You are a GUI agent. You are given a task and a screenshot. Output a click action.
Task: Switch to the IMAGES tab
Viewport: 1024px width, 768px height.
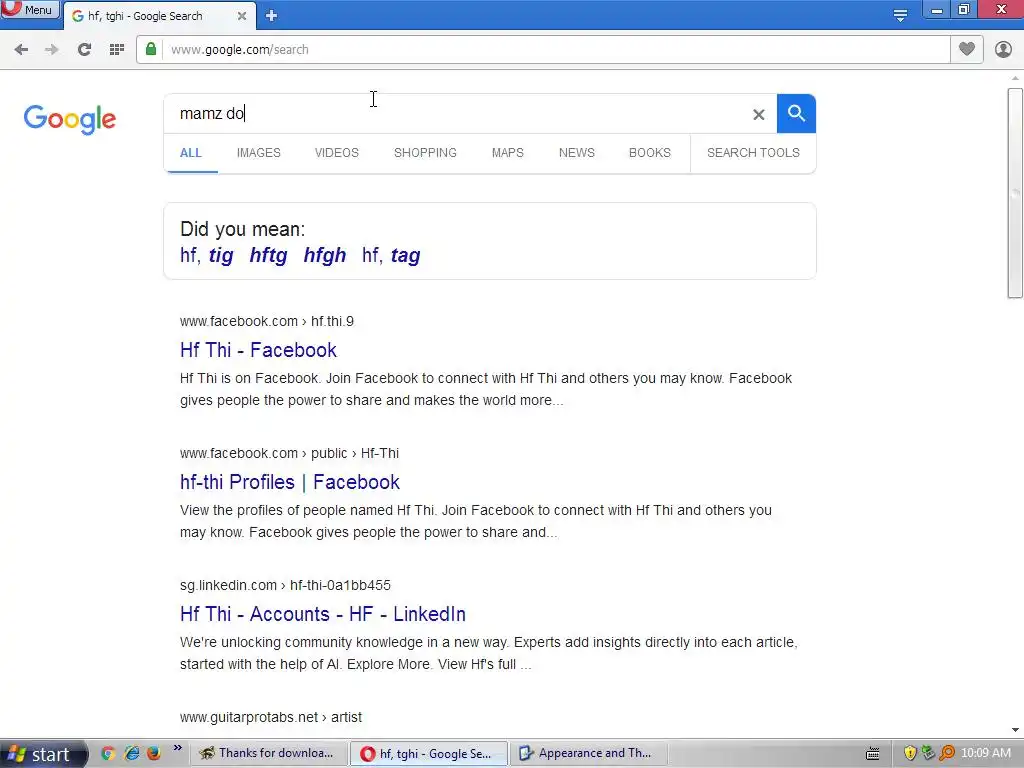click(x=259, y=153)
